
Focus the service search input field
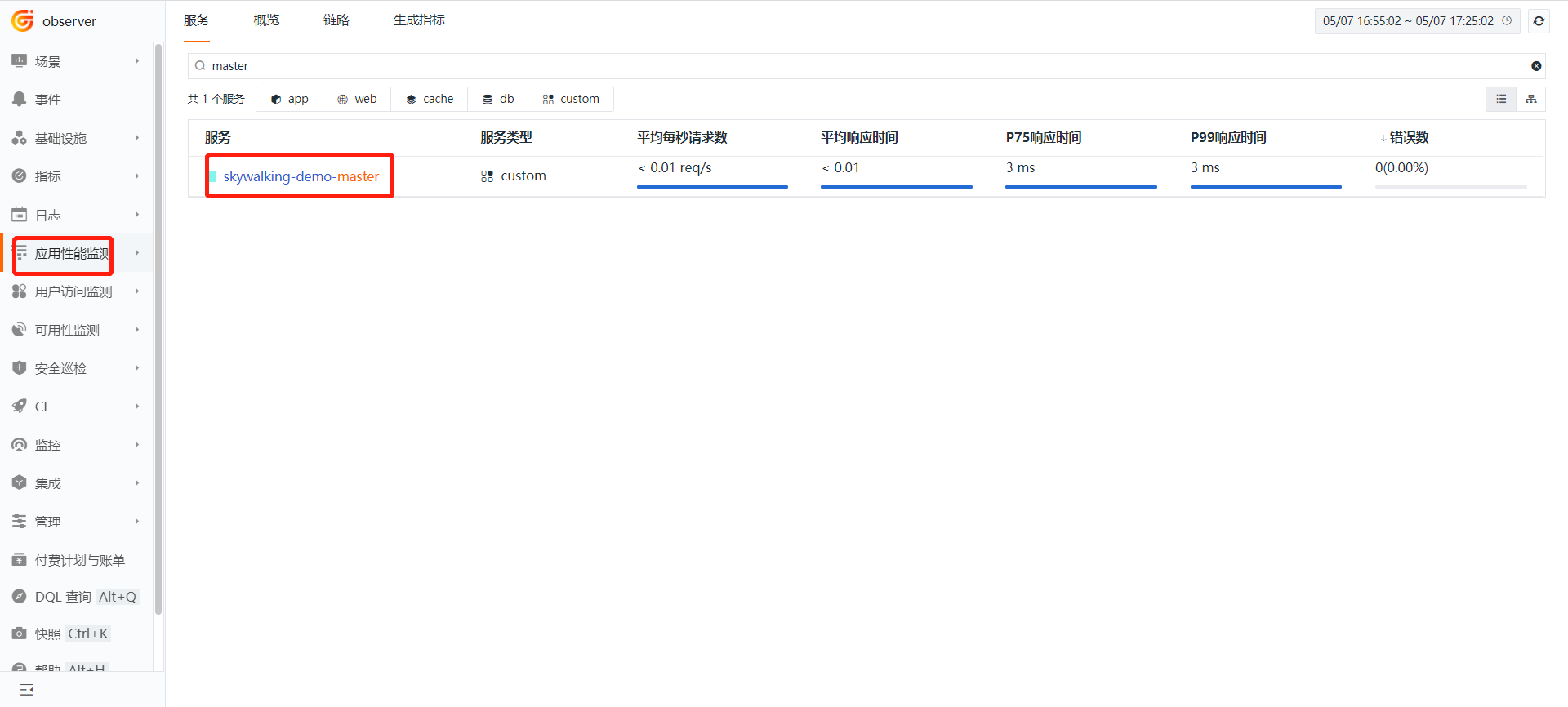866,66
